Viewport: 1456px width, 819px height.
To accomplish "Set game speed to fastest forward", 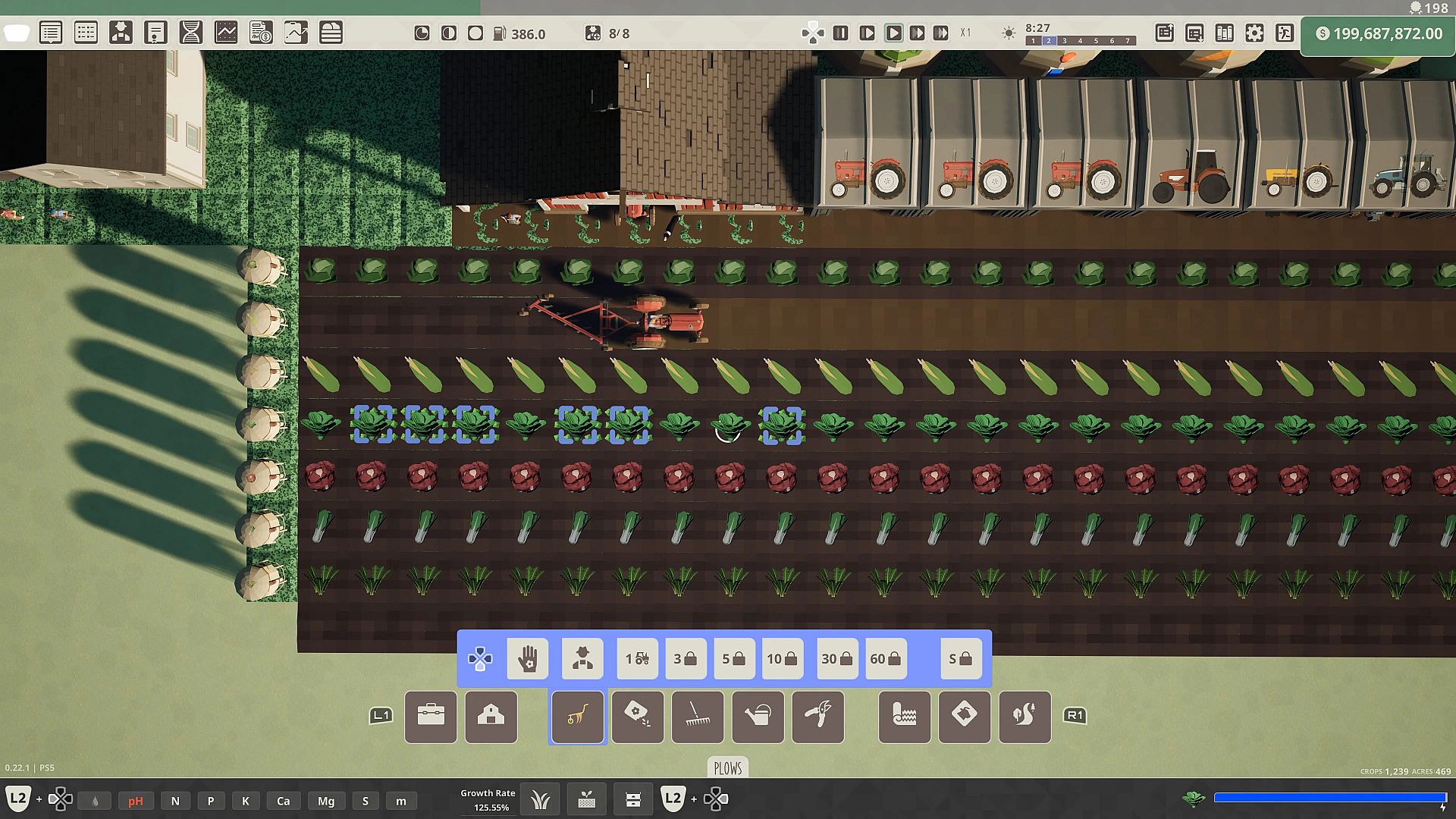I will 940,33.
